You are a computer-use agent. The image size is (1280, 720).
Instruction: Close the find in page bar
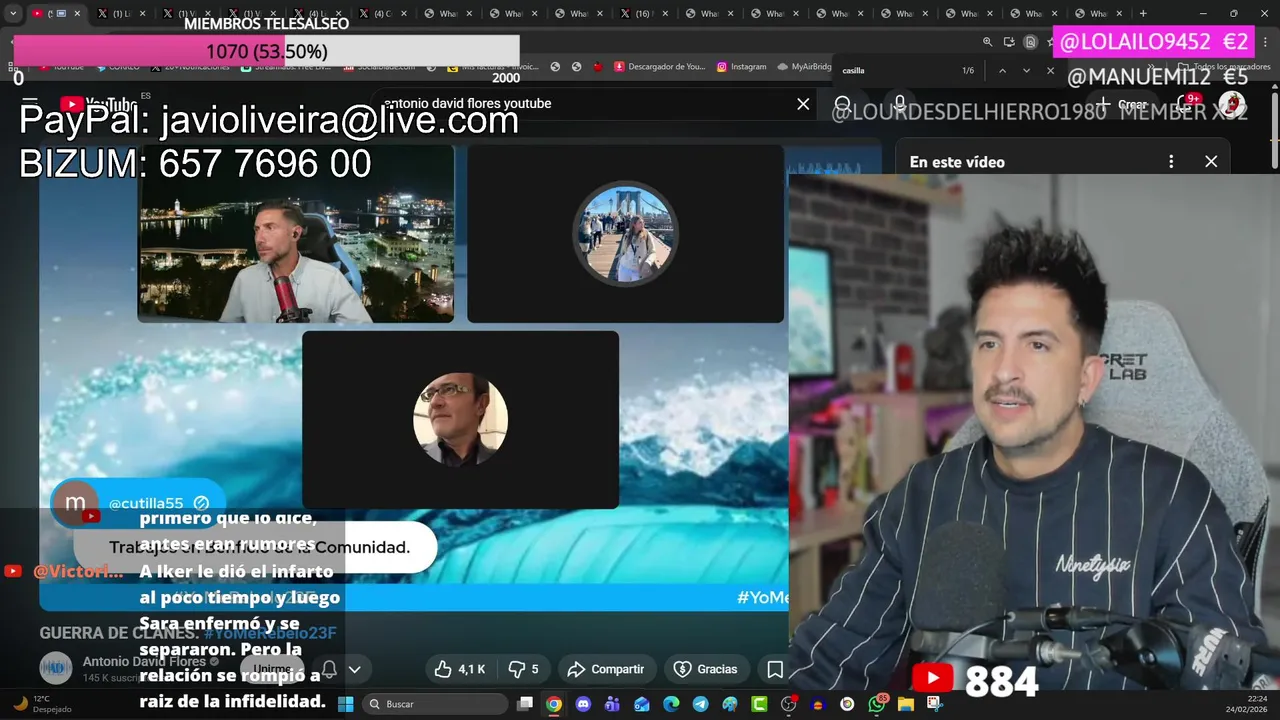[1050, 71]
